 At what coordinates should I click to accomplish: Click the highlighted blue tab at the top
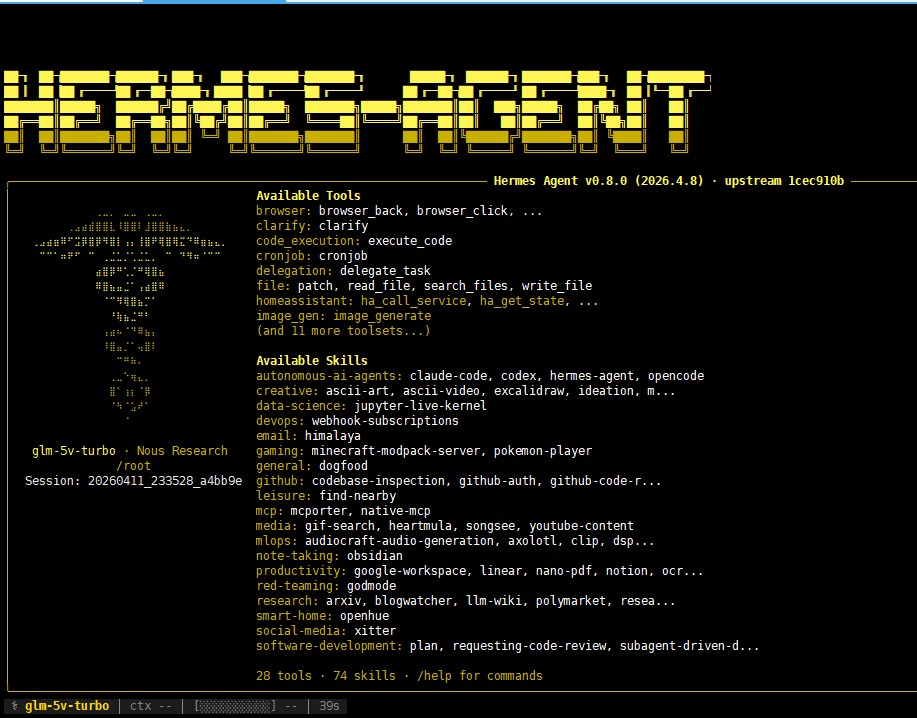pyautogui.click(x=214, y=2)
